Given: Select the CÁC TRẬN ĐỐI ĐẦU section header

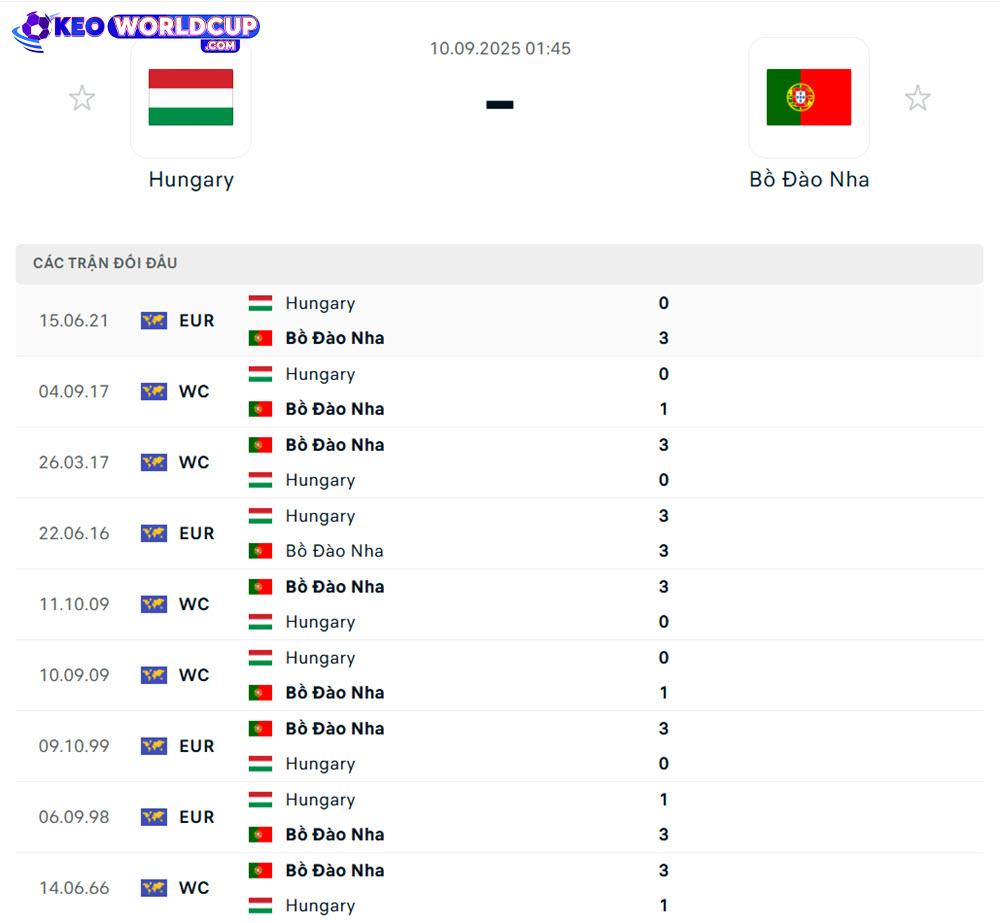Looking at the screenshot, I should (105, 263).
